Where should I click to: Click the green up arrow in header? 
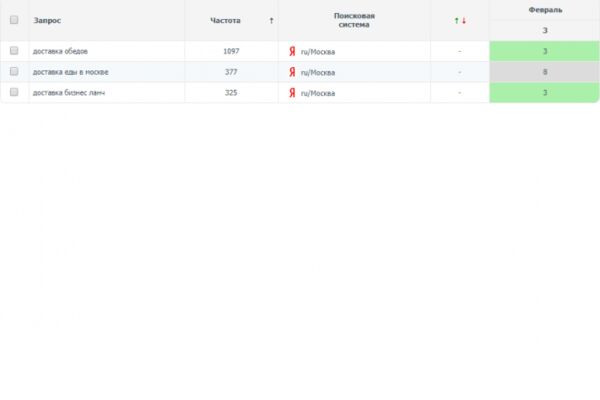[x=456, y=21]
